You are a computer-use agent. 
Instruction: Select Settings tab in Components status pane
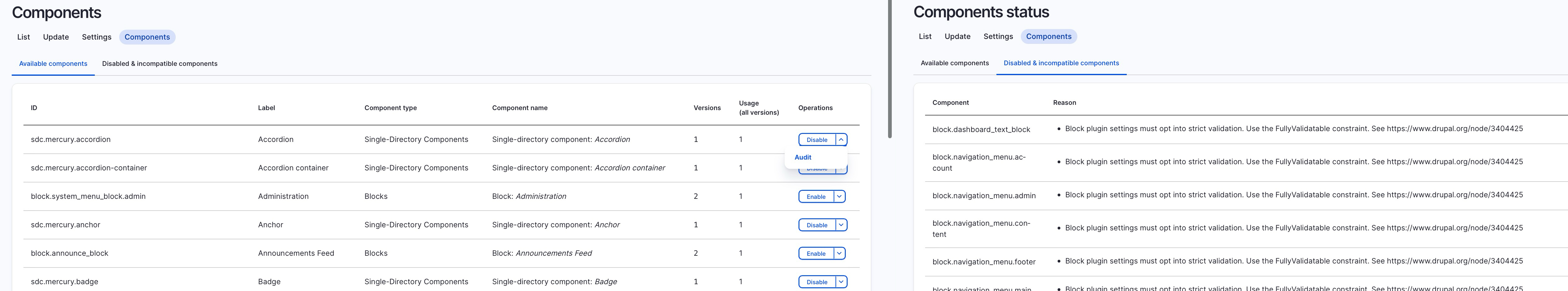click(998, 36)
